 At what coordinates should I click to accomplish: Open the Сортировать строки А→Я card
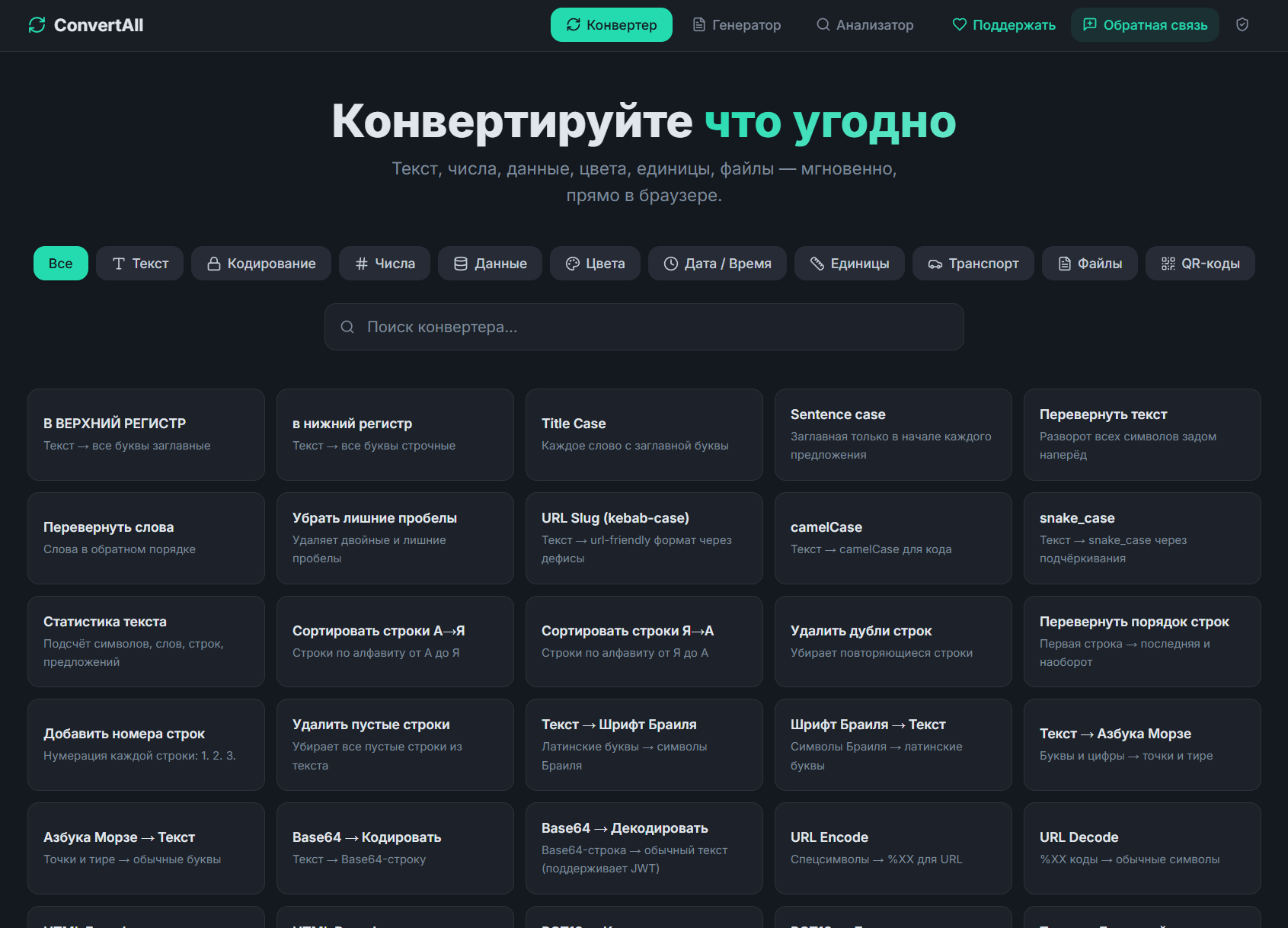[395, 642]
